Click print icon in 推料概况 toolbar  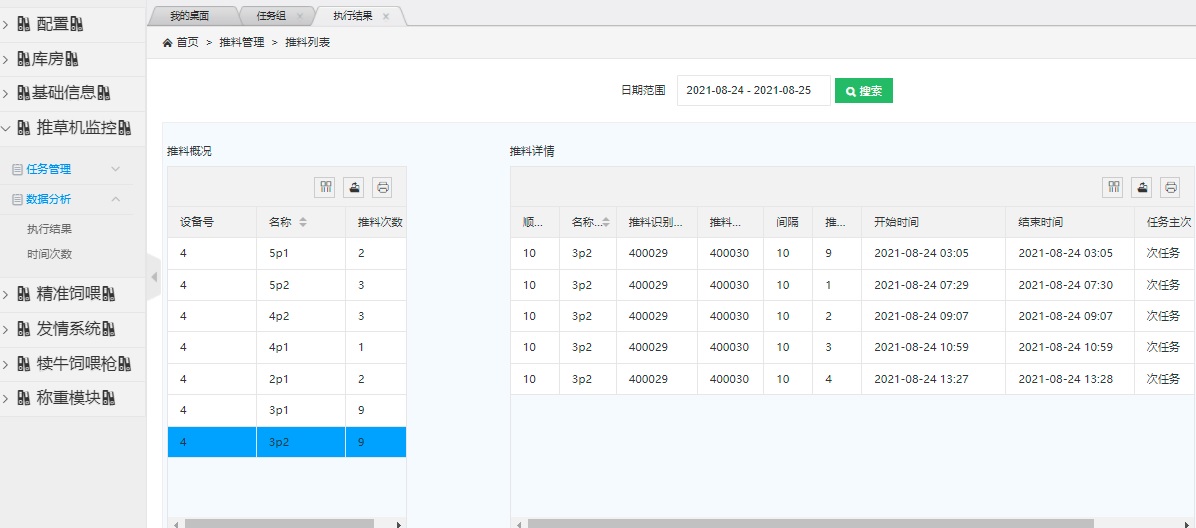point(382,187)
